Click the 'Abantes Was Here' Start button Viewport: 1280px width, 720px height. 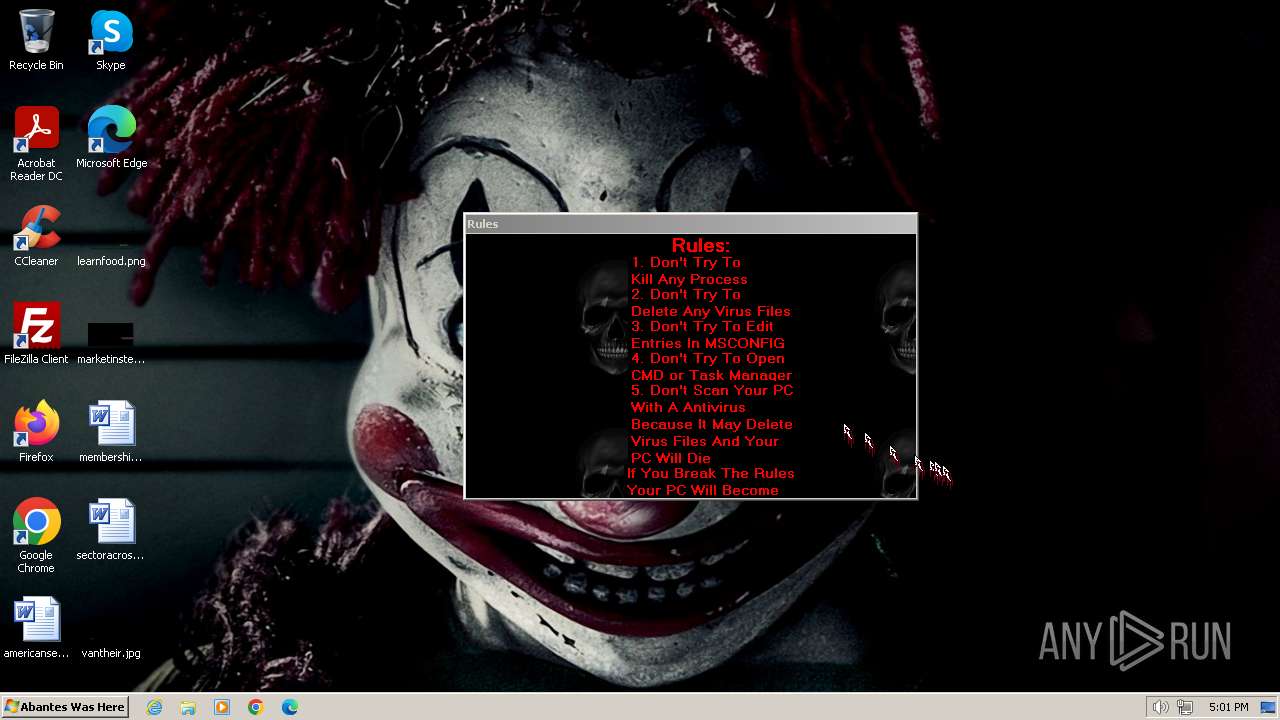(65, 707)
